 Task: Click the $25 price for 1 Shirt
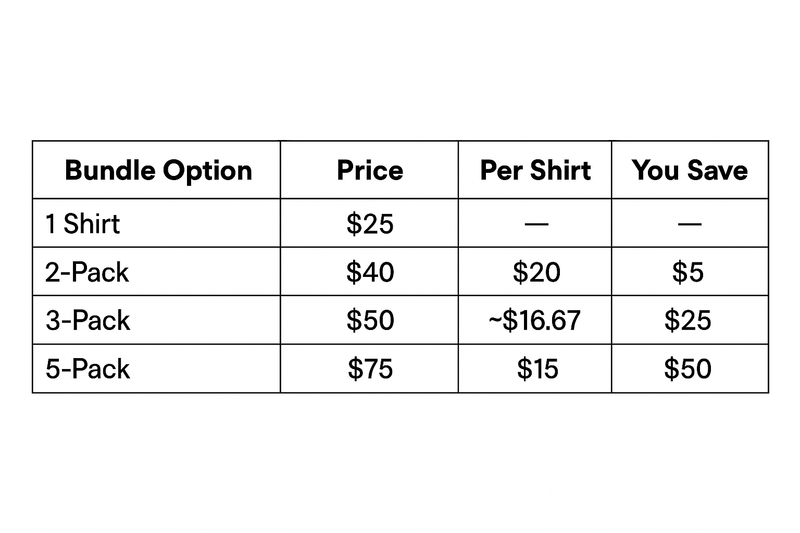click(370, 223)
